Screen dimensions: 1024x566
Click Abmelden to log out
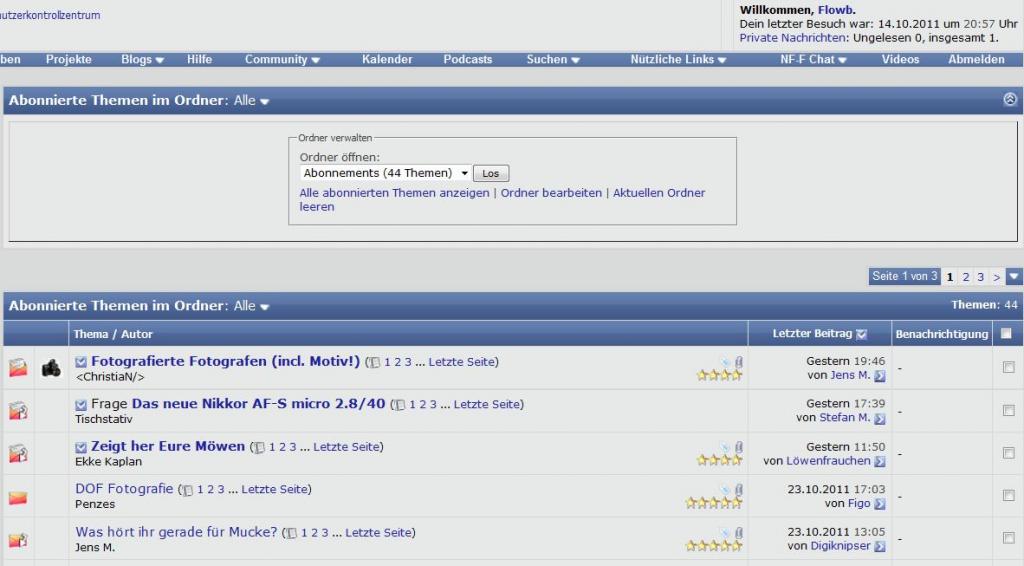pos(976,59)
